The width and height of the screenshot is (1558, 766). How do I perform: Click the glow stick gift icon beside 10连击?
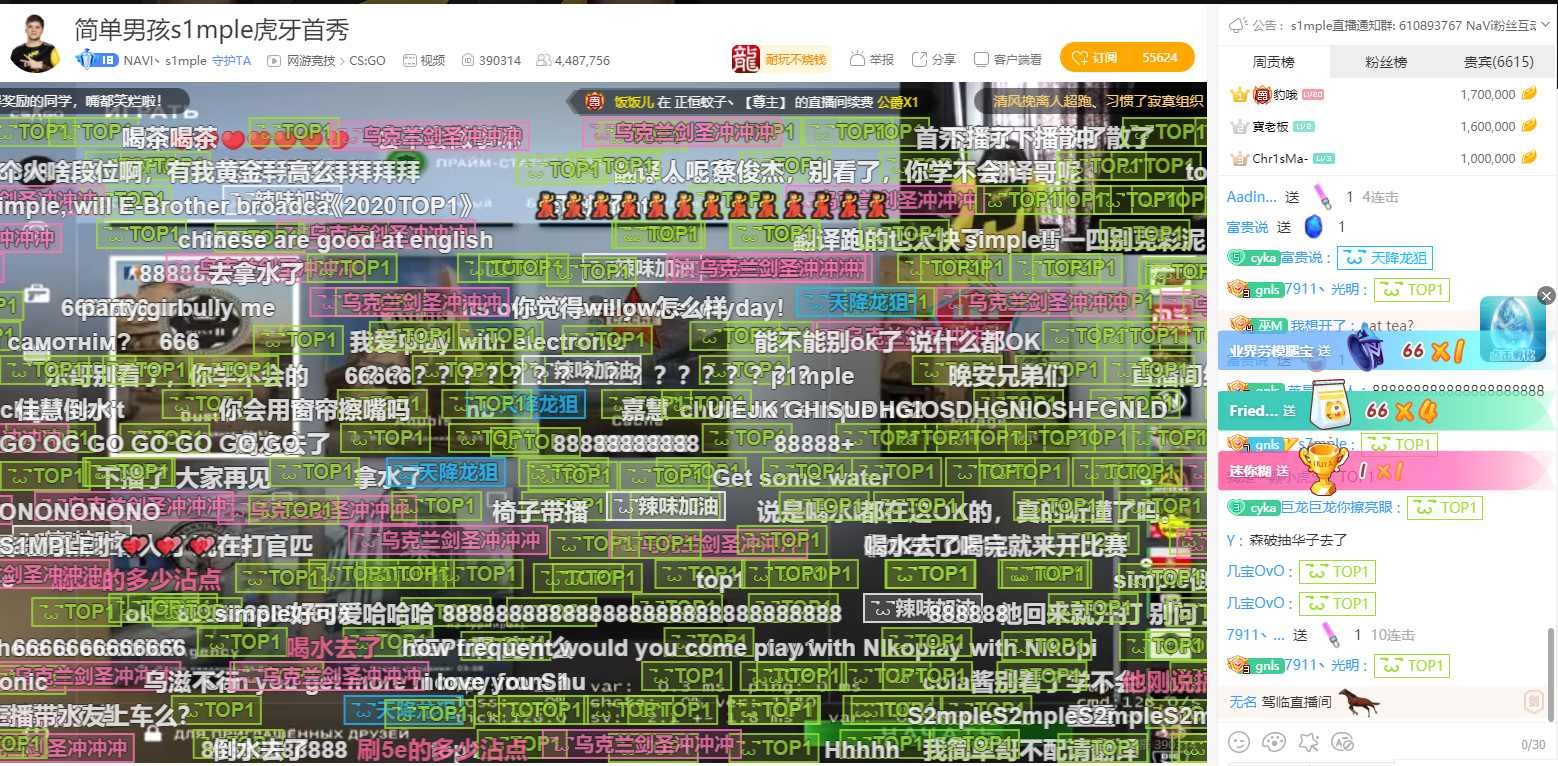pos(1330,634)
